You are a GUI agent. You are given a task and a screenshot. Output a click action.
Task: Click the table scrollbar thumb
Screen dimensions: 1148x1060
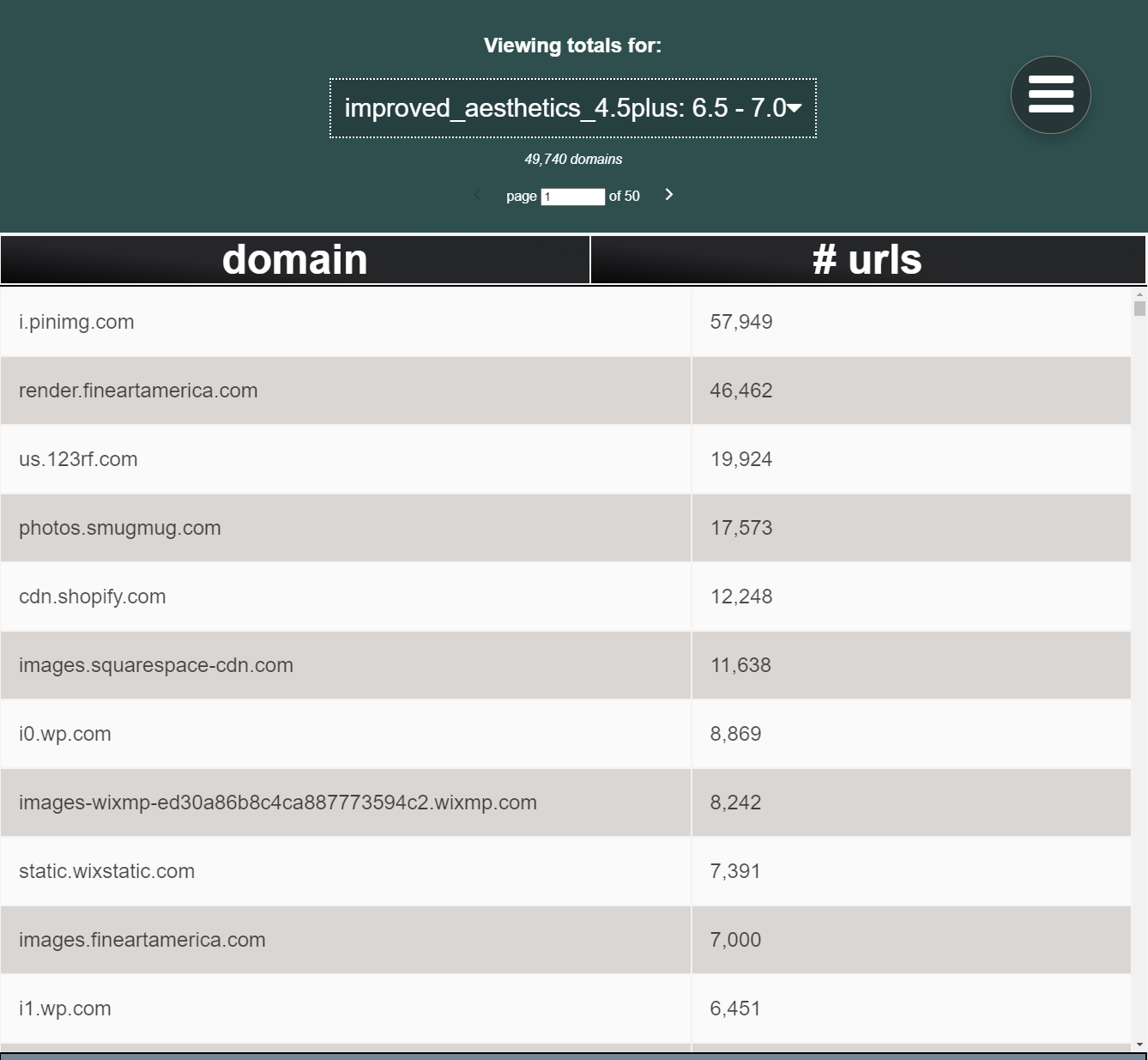(1139, 308)
